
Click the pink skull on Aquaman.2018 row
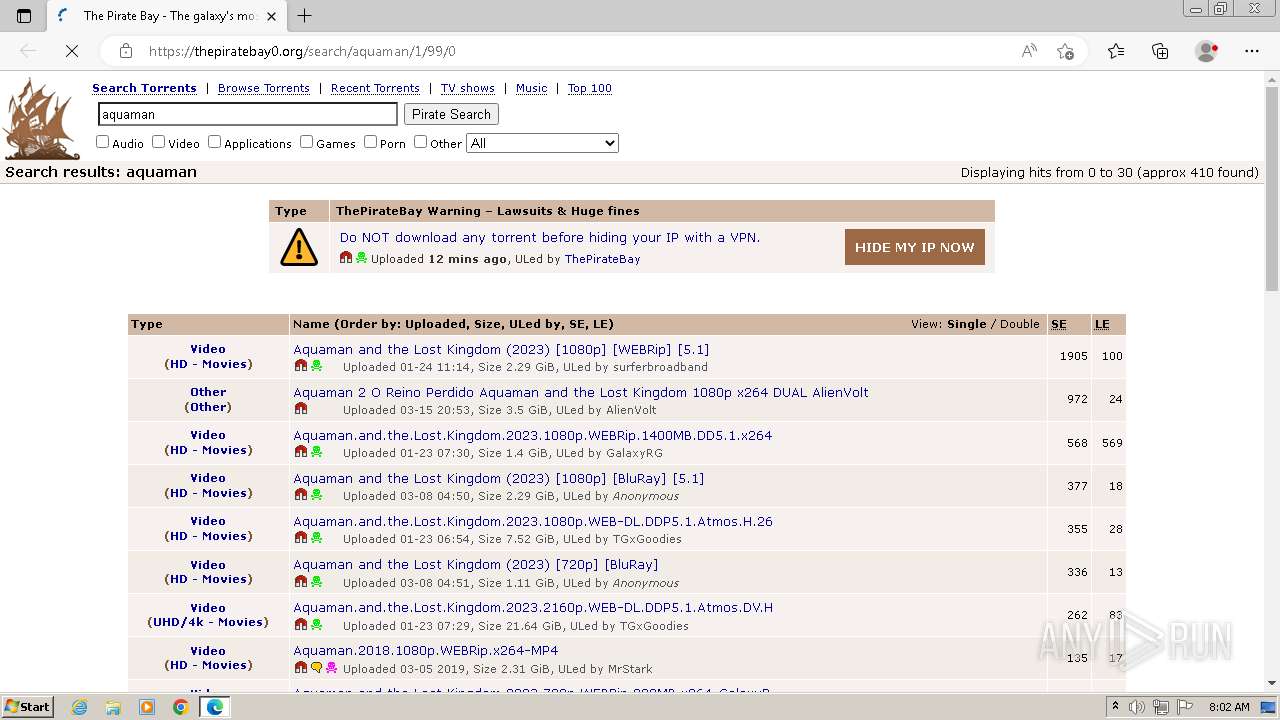click(x=331, y=668)
